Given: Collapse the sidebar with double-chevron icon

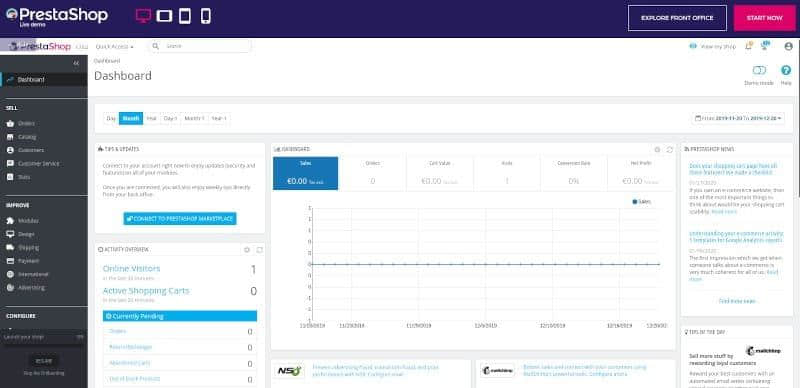Looking at the screenshot, I should (x=76, y=63).
